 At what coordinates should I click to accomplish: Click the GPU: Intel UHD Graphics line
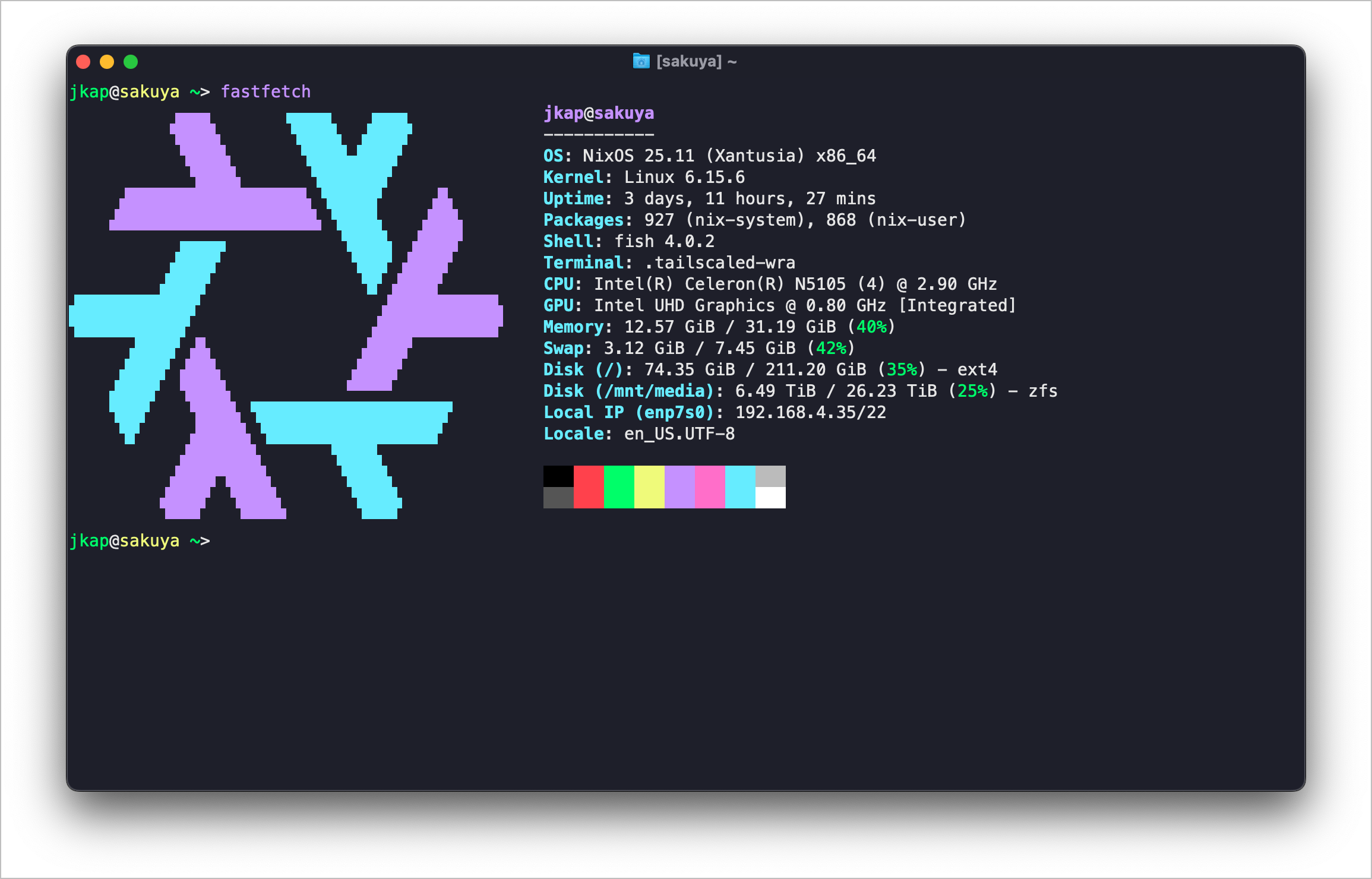tap(780, 305)
